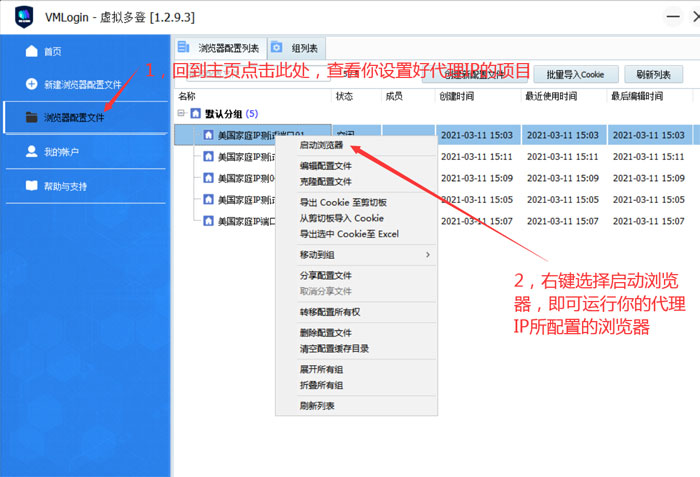Click the folder icon for 浏览器配置文件
The height and width of the screenshot is (477, 700).
pyautogui.click(x=32, y=117)
